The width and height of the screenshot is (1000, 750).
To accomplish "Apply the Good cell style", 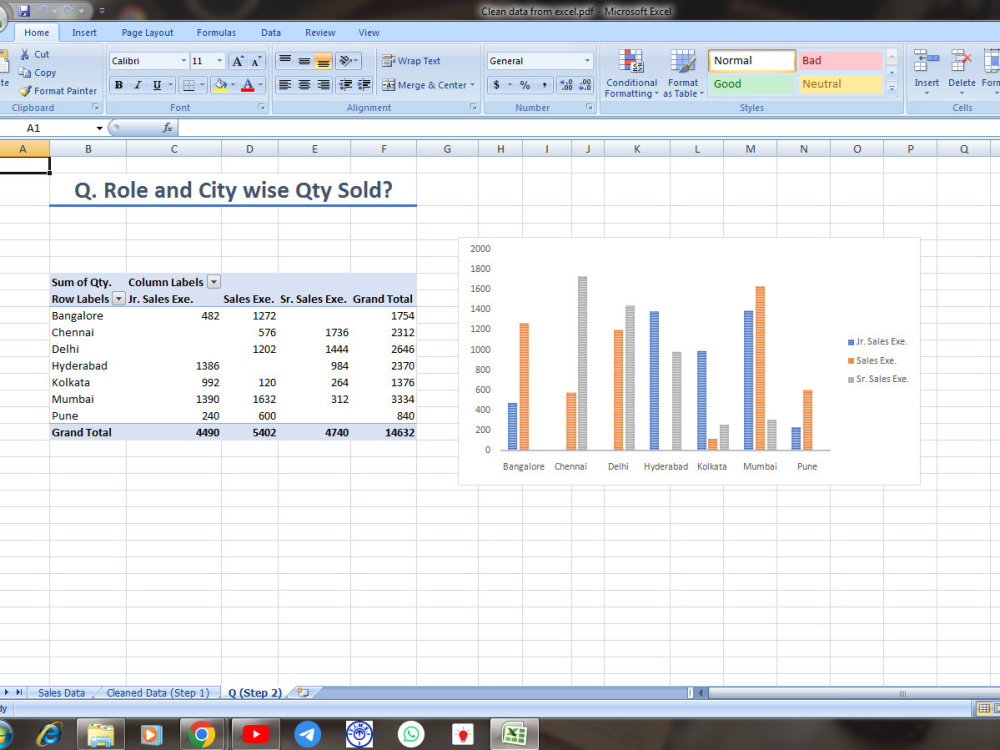I will (x=752, y=84).
